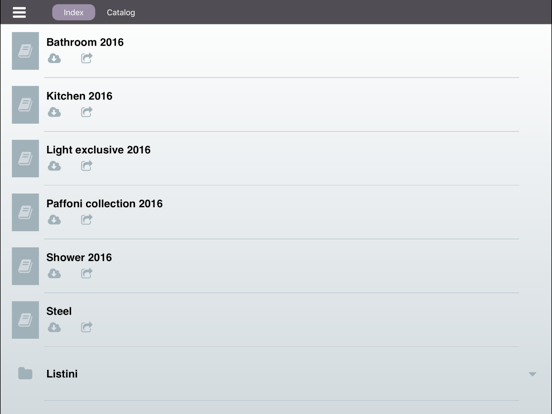Click the Shower 2016 title
Viewport: 552px width, 414px height.
pos(79,257)
